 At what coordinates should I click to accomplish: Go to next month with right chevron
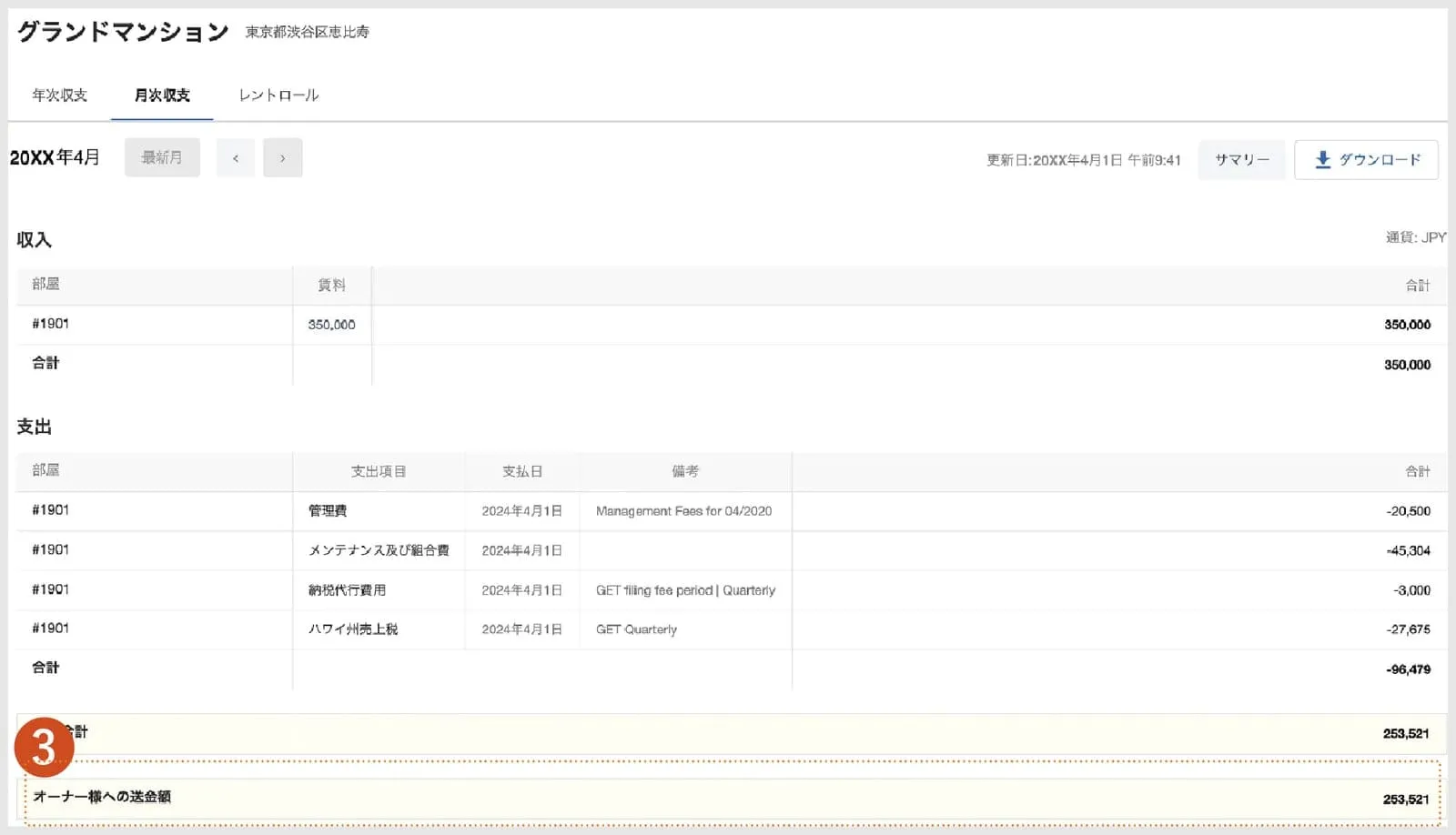pyautogui.click(x=283, y=157)
